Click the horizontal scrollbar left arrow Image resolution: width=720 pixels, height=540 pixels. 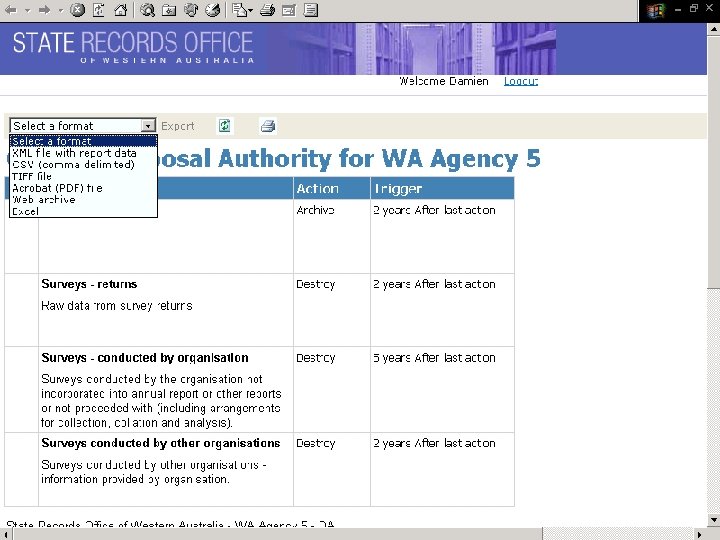[x=6, y=534]
